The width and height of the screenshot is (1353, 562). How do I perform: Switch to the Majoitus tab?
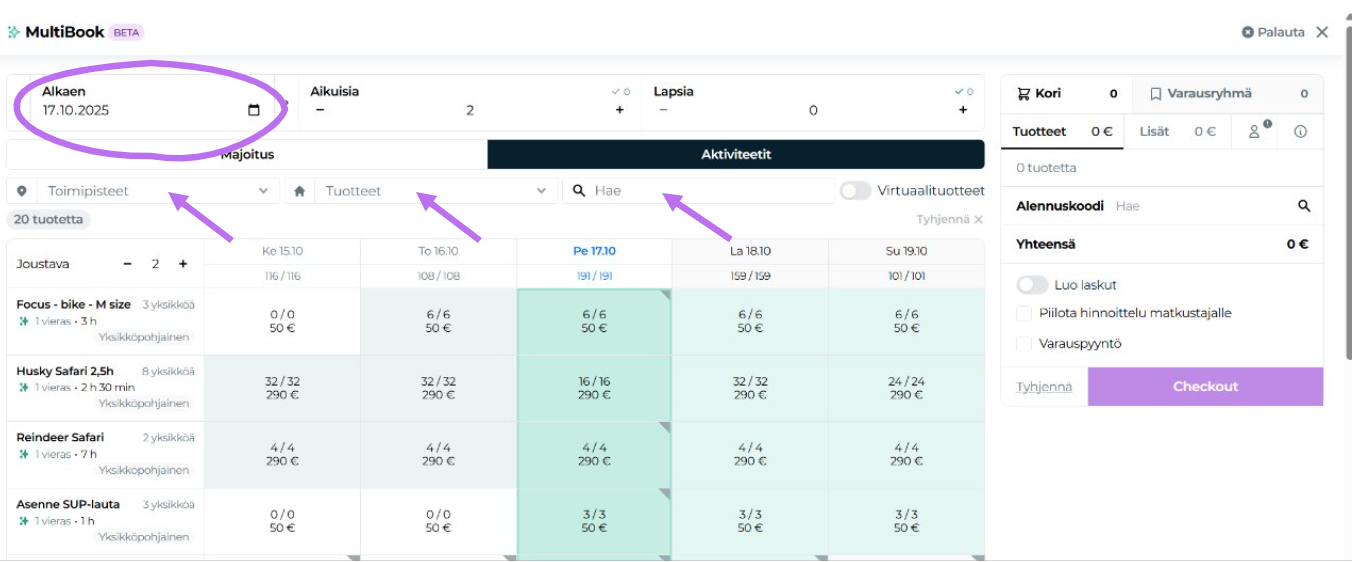click(247, 155)
